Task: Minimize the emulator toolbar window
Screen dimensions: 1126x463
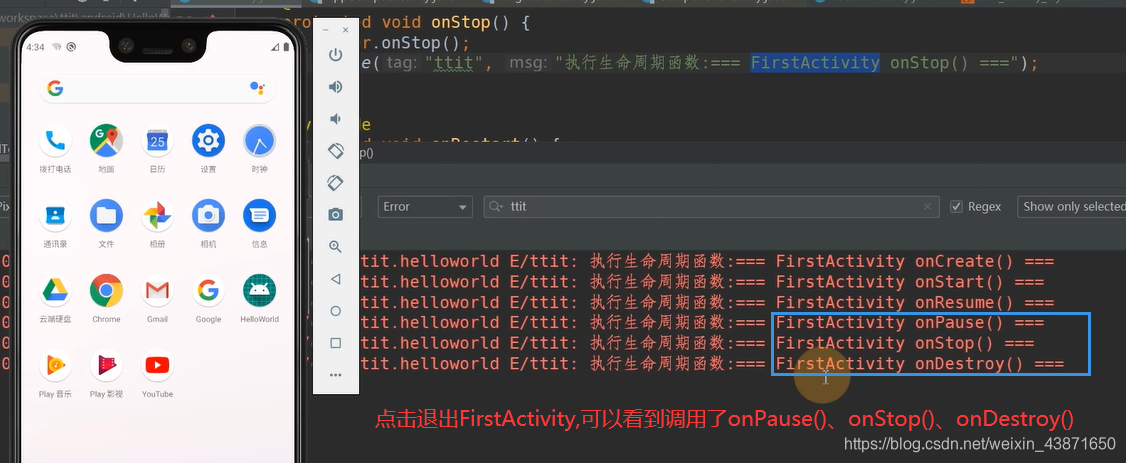Action: coord(326,30)
